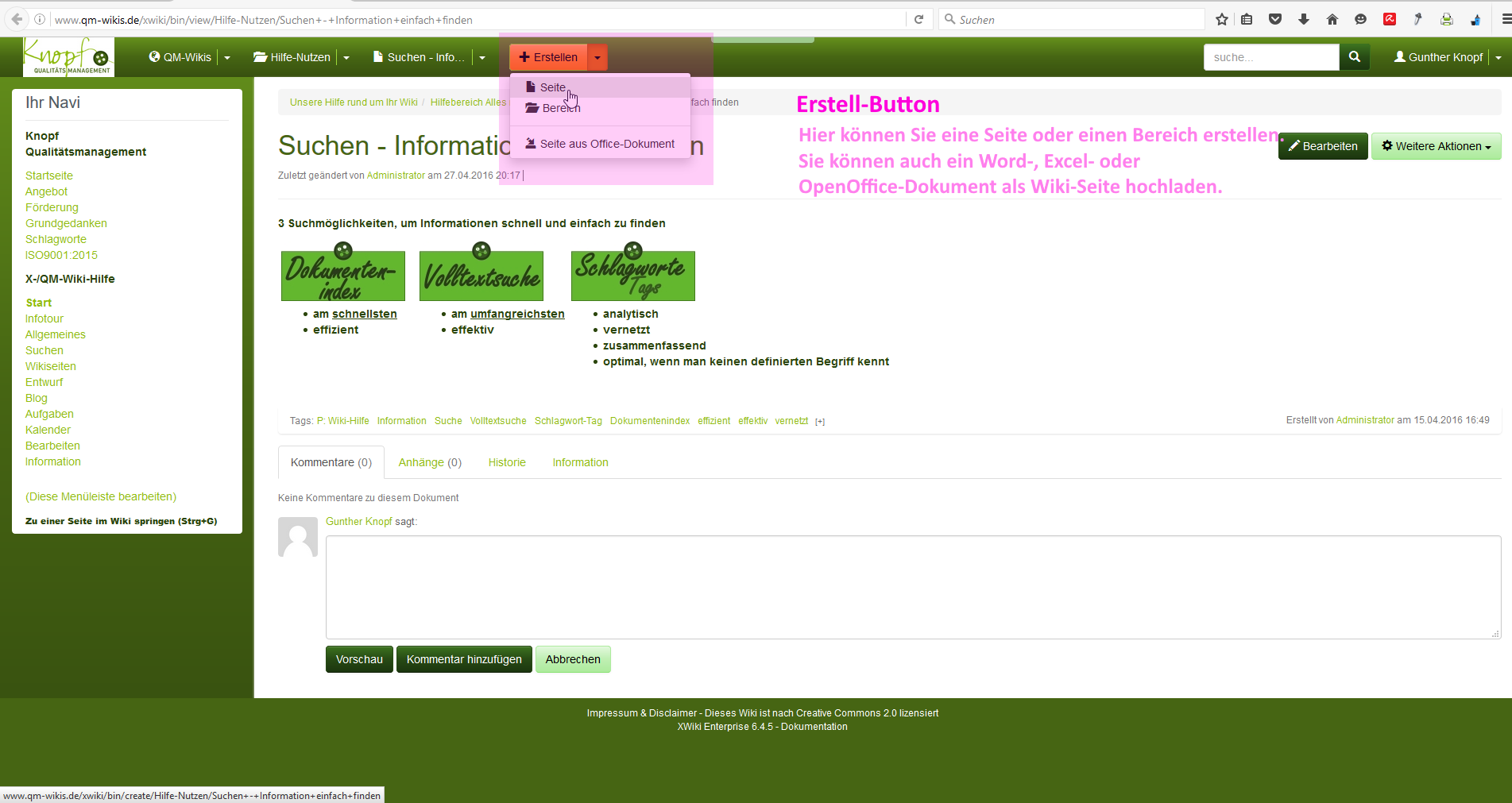
Task: Expand the Hilfe-Nutzen dropdown arrow
Action: point(346,58)
